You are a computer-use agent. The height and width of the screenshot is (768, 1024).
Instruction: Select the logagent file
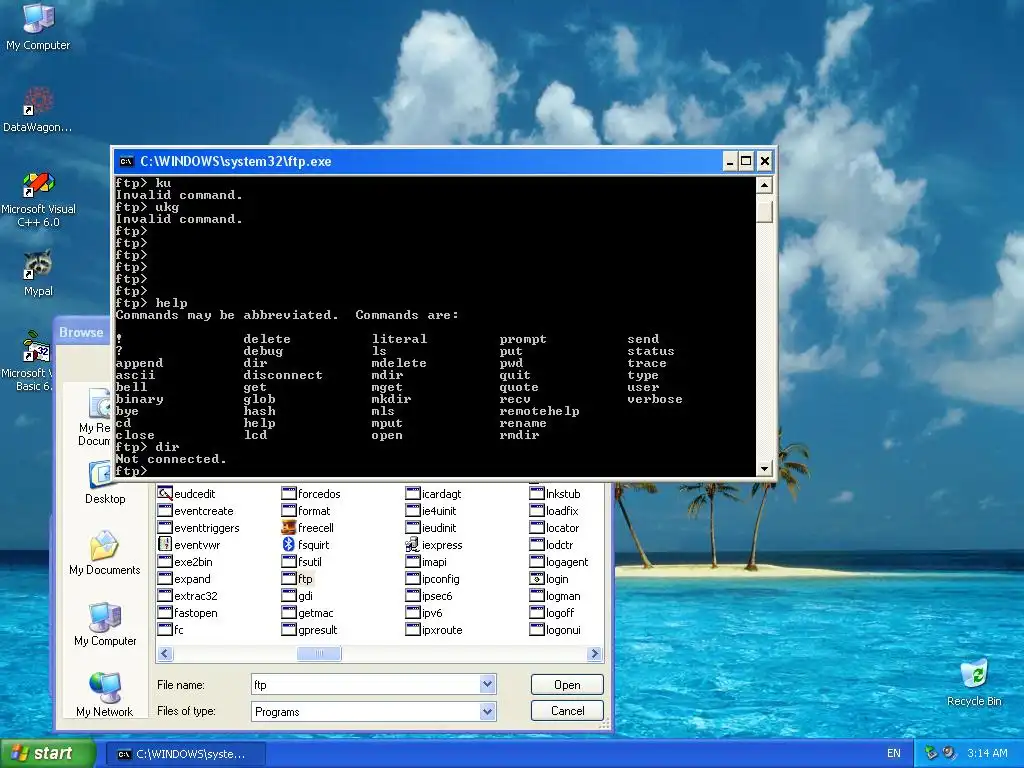pos(559,562)
